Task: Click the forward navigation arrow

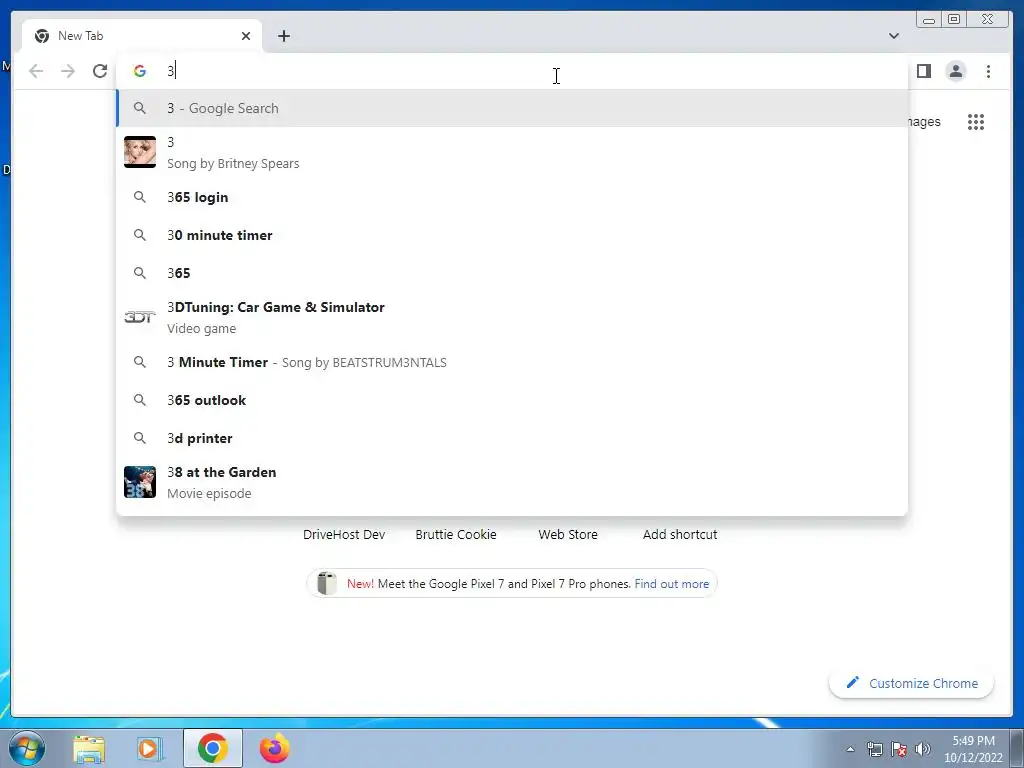Action: (x=68, y=71)
